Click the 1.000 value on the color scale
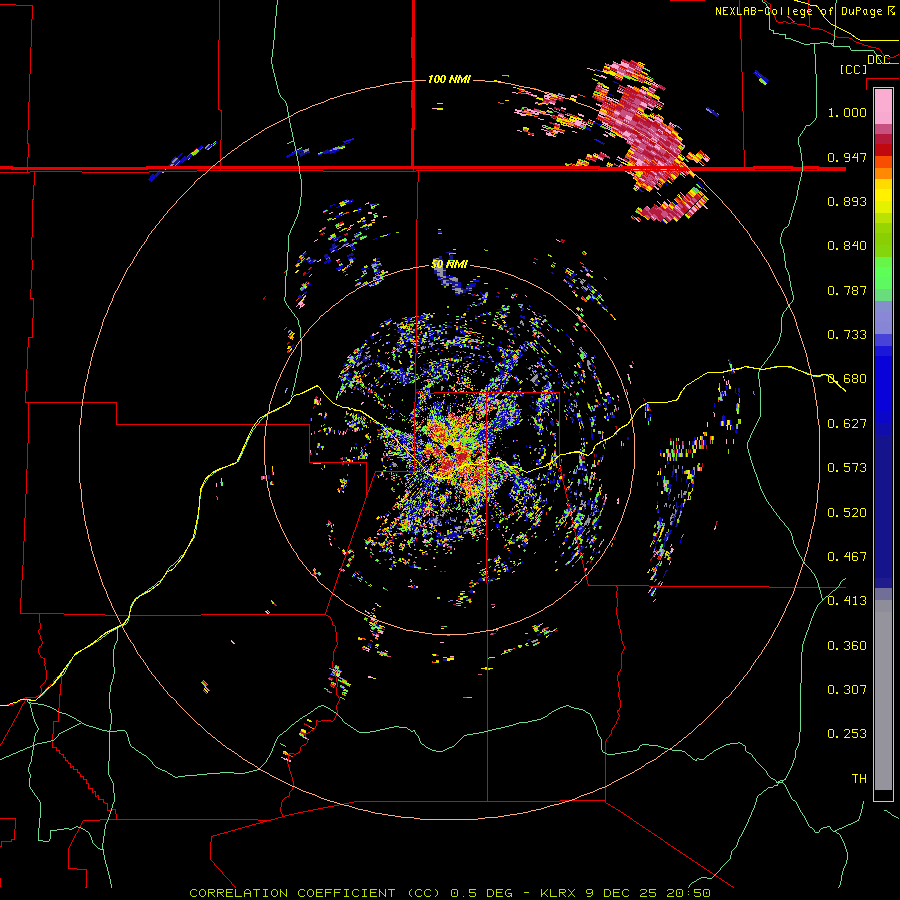 (847, 112)
